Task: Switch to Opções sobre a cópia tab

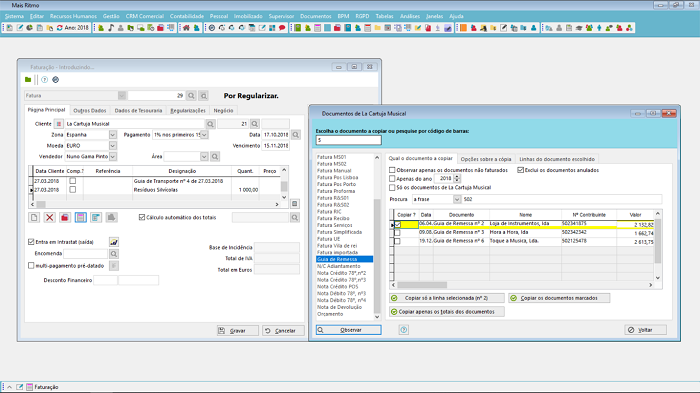Action: 486,159
